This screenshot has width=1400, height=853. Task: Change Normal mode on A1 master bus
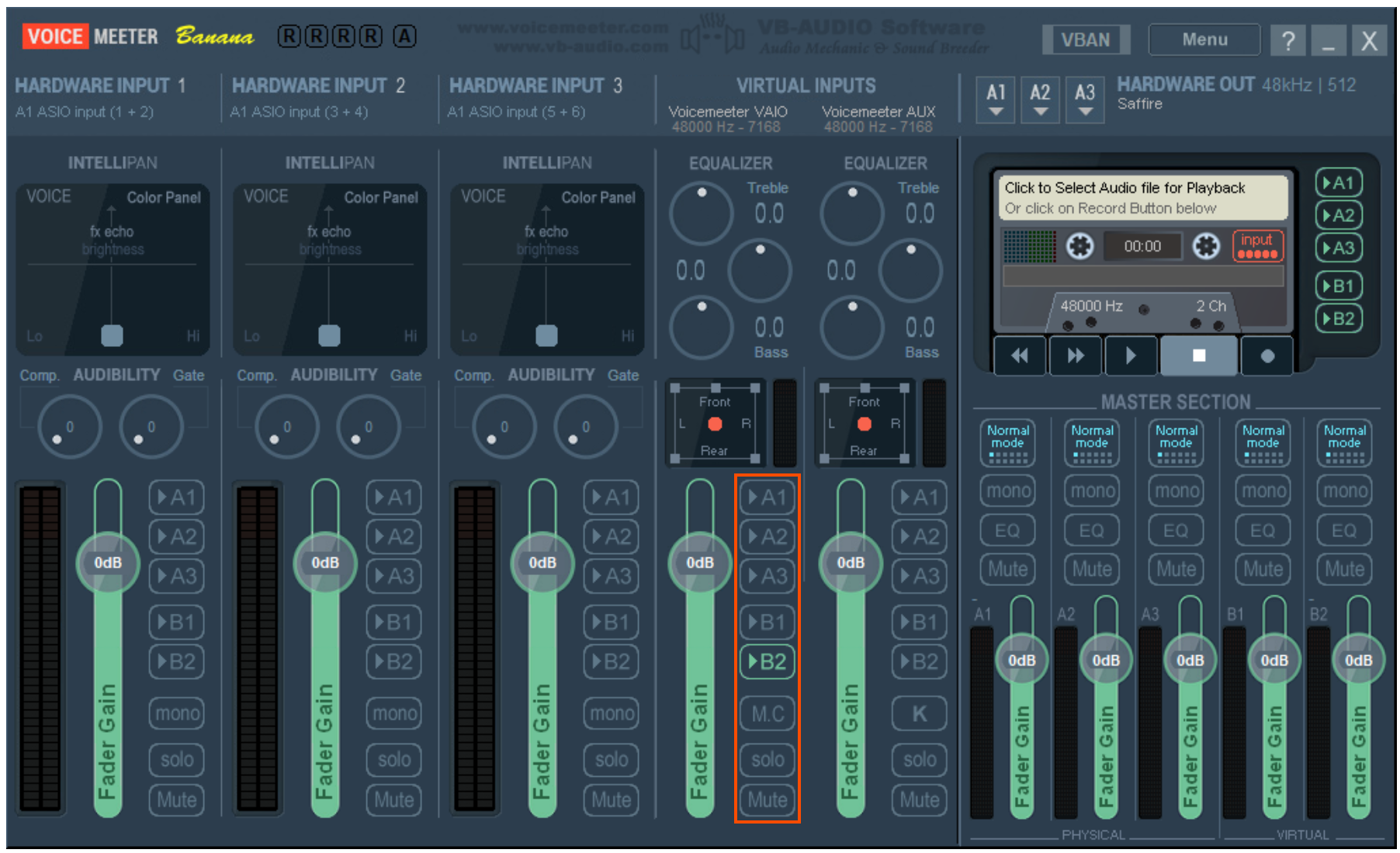1008,444
